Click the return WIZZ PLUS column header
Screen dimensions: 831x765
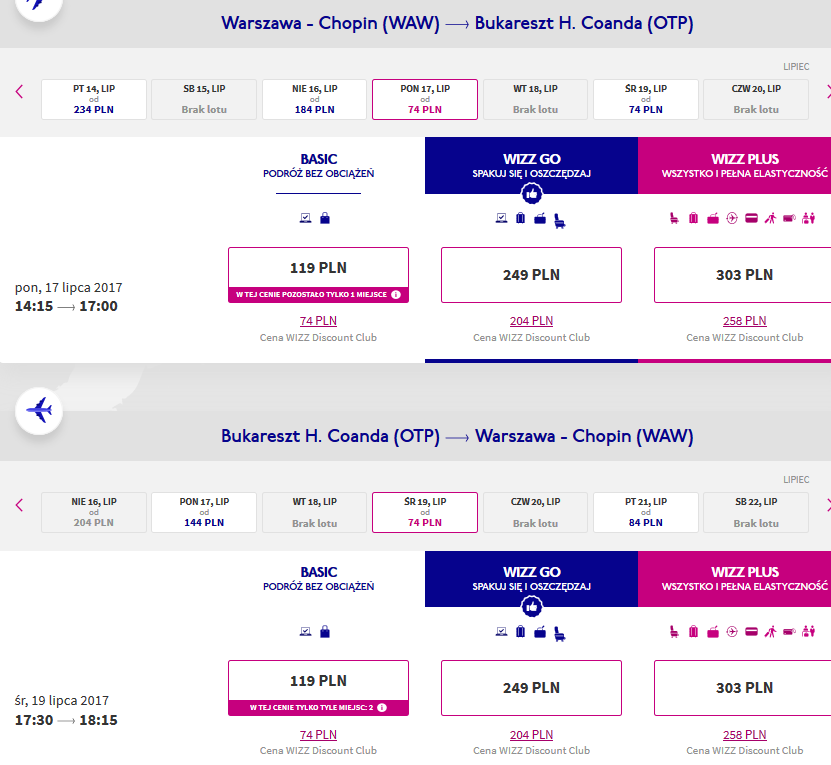(x=735, y=578)
